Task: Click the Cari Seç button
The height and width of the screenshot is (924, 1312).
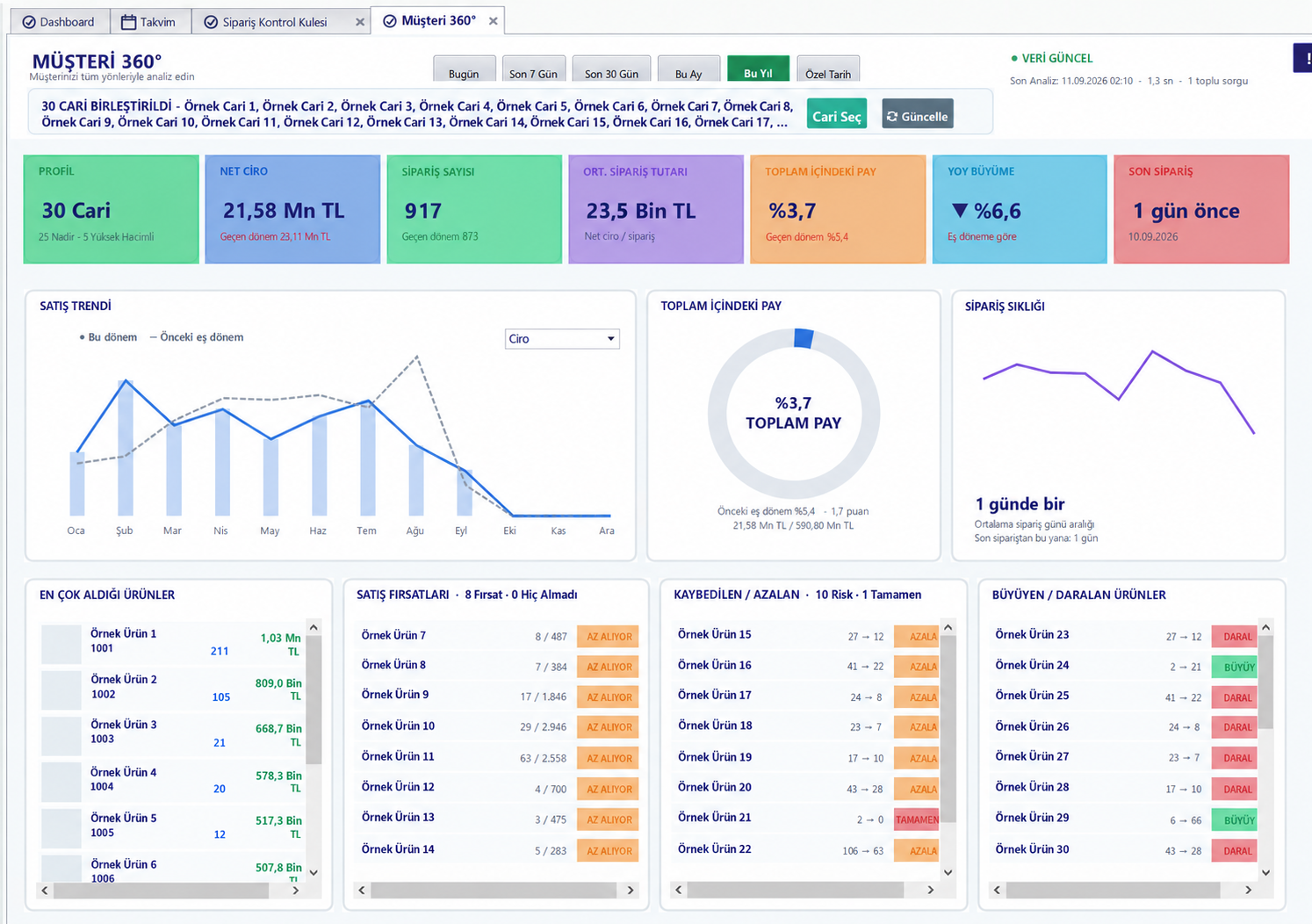Action: tap(836, 116)
